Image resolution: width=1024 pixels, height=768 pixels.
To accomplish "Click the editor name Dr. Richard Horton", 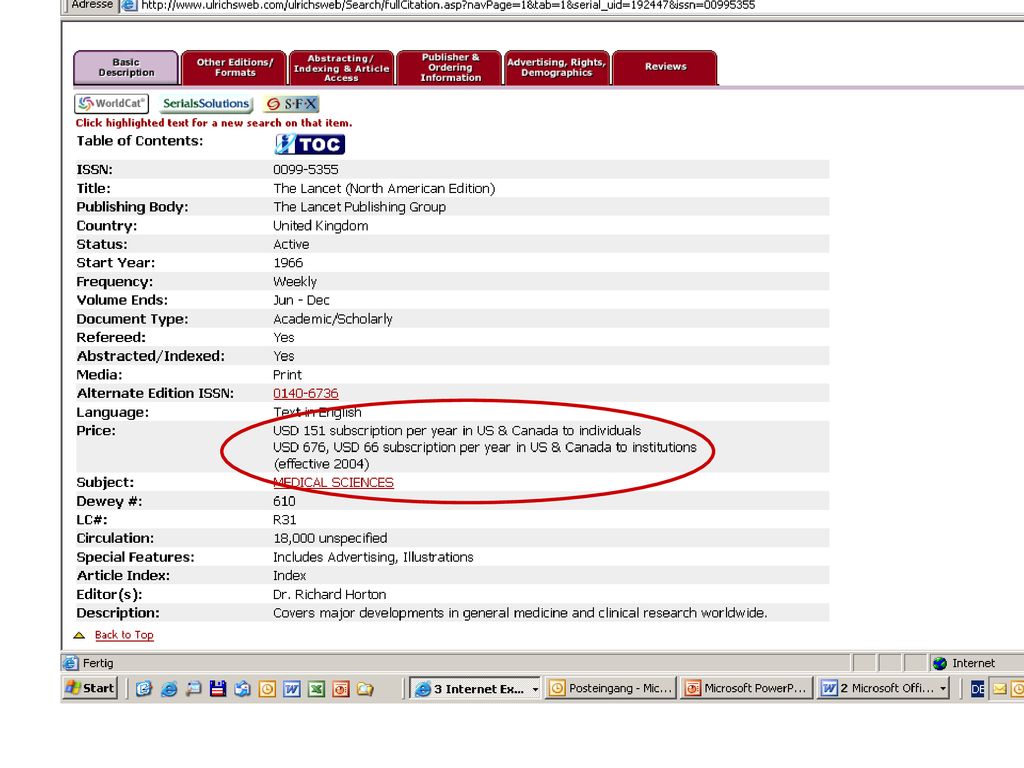I will coord(329,594).
